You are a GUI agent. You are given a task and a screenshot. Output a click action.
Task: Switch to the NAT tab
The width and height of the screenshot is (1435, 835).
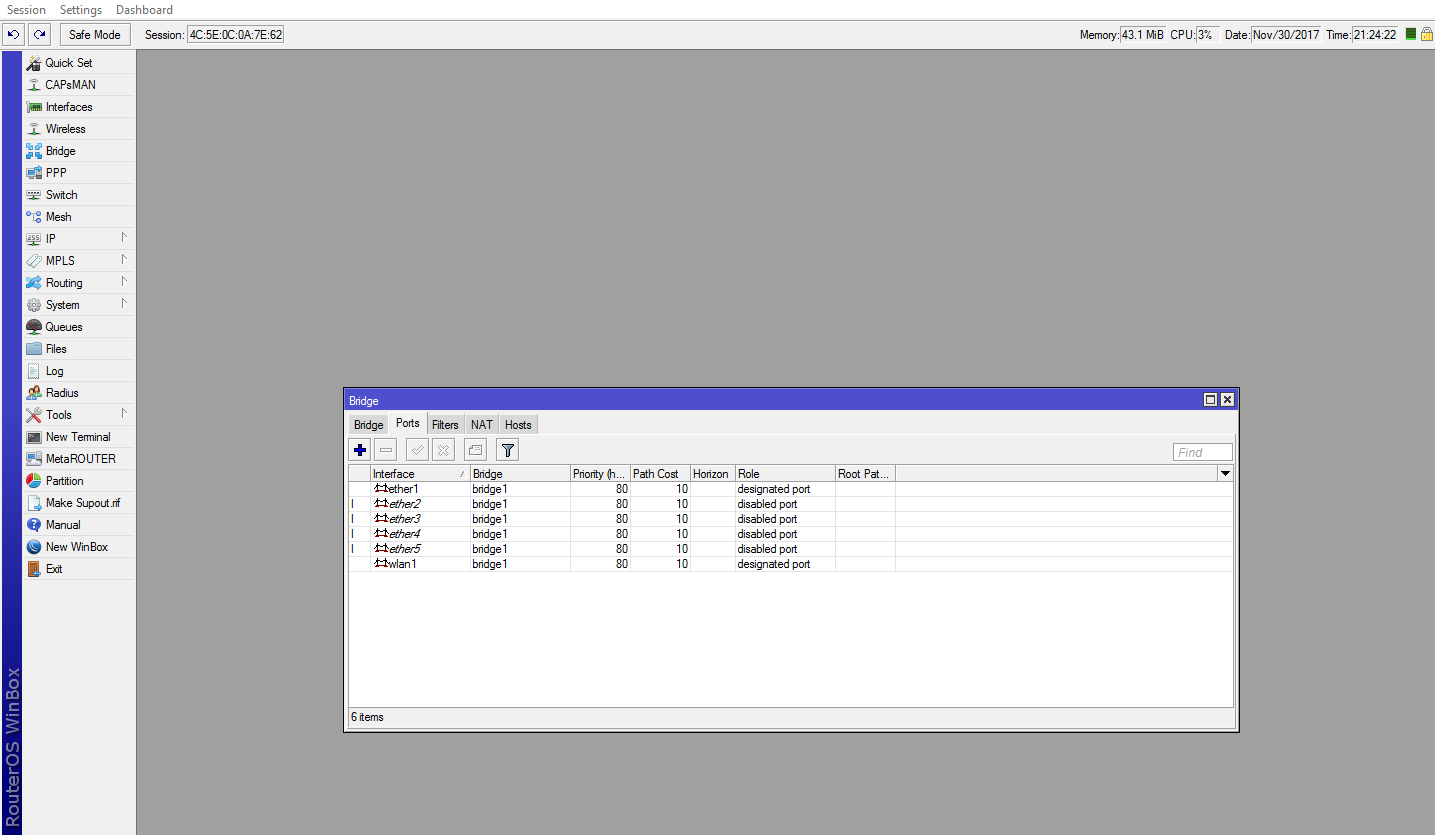(482, 425)
